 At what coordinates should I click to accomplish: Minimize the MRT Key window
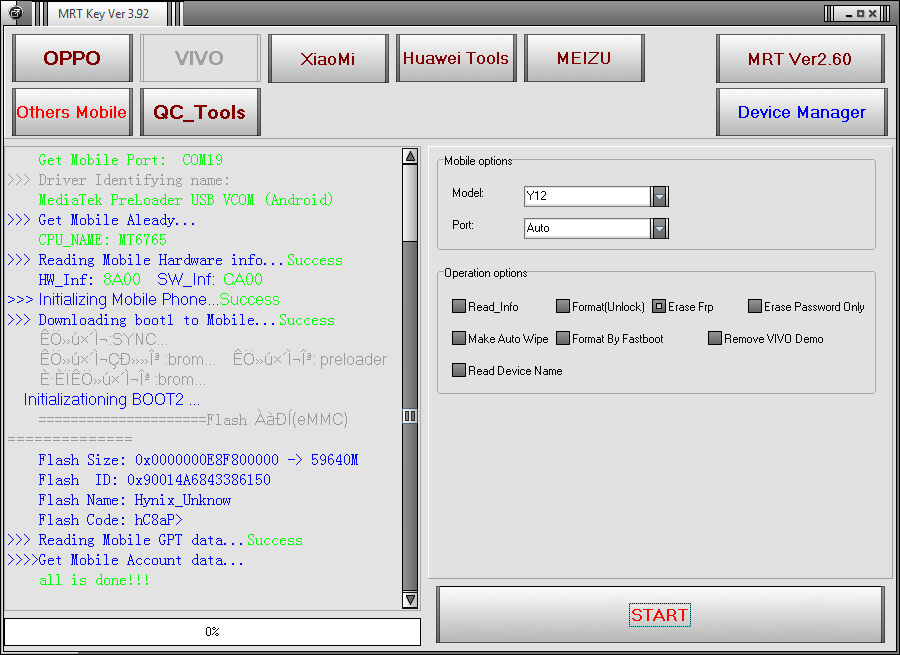click(849, 14)
